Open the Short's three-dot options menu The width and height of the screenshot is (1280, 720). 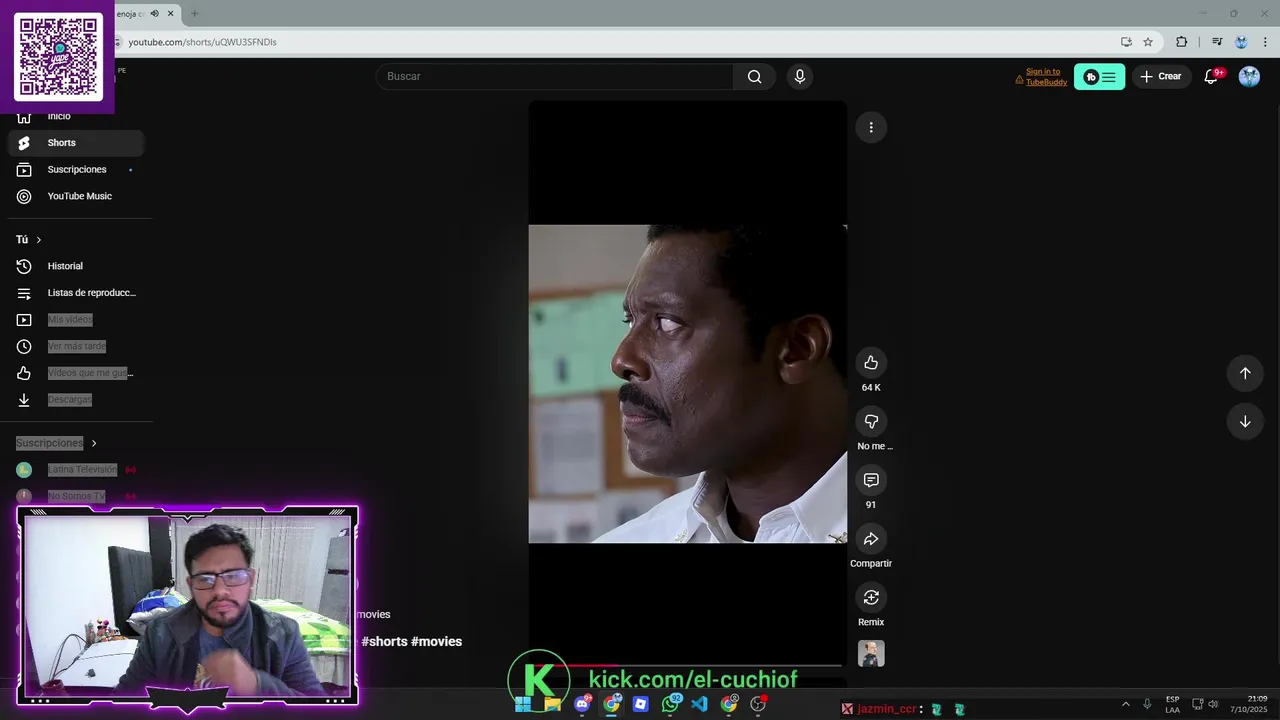(x=871, y=127)
